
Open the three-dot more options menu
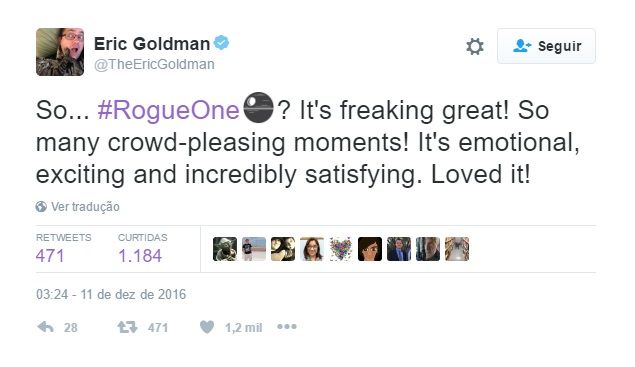287,326
